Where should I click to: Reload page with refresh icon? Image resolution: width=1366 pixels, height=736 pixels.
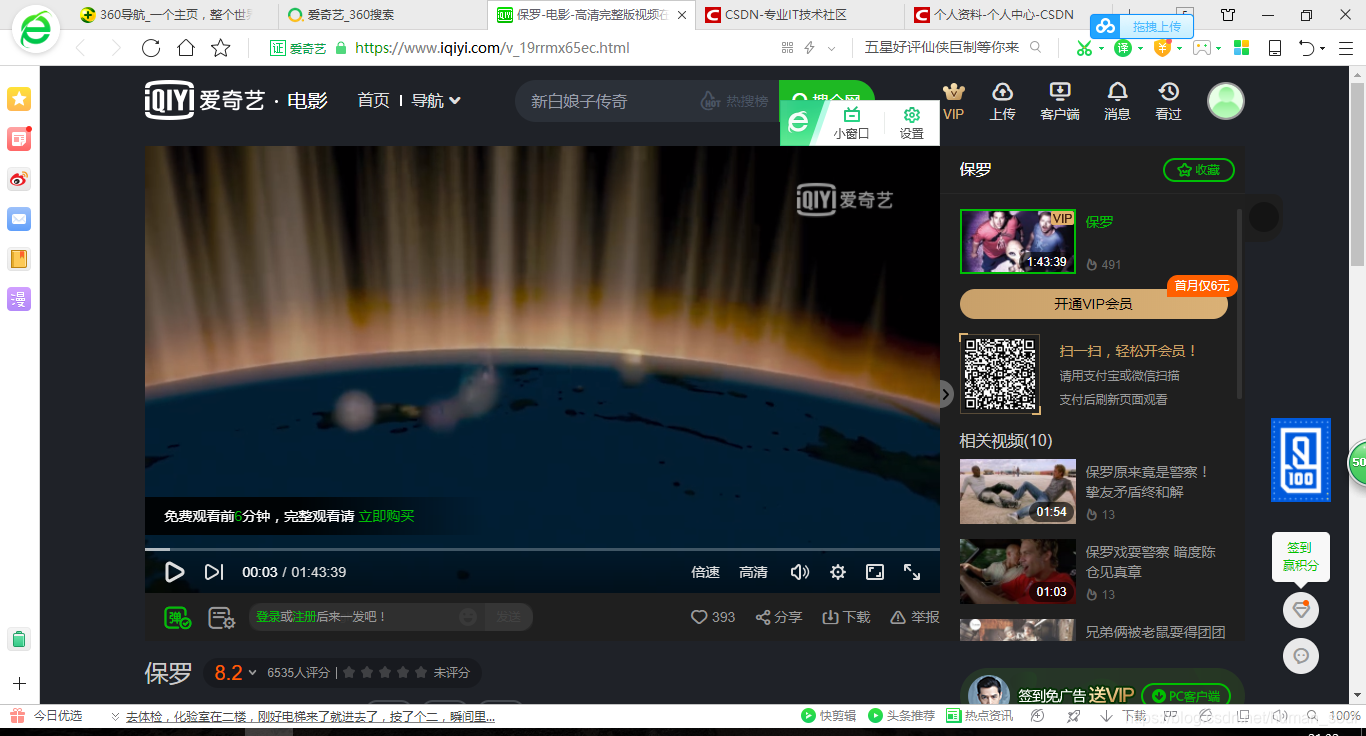[x=151, y=48]
